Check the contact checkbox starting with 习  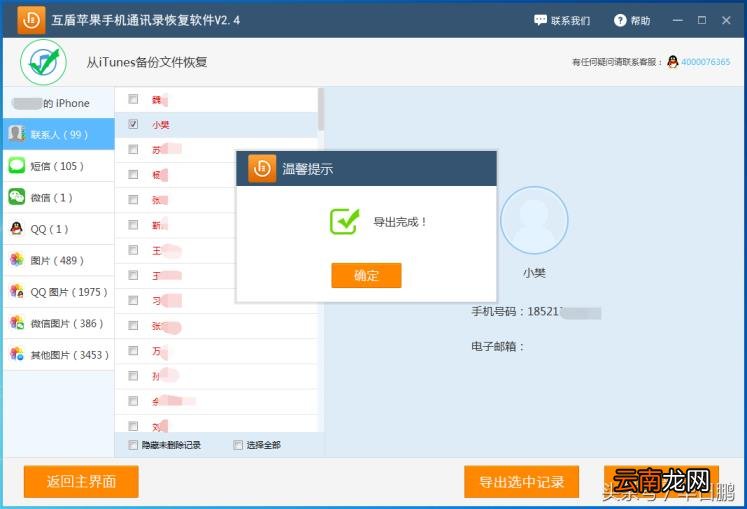pyautogui.click(x=133, y=300)
